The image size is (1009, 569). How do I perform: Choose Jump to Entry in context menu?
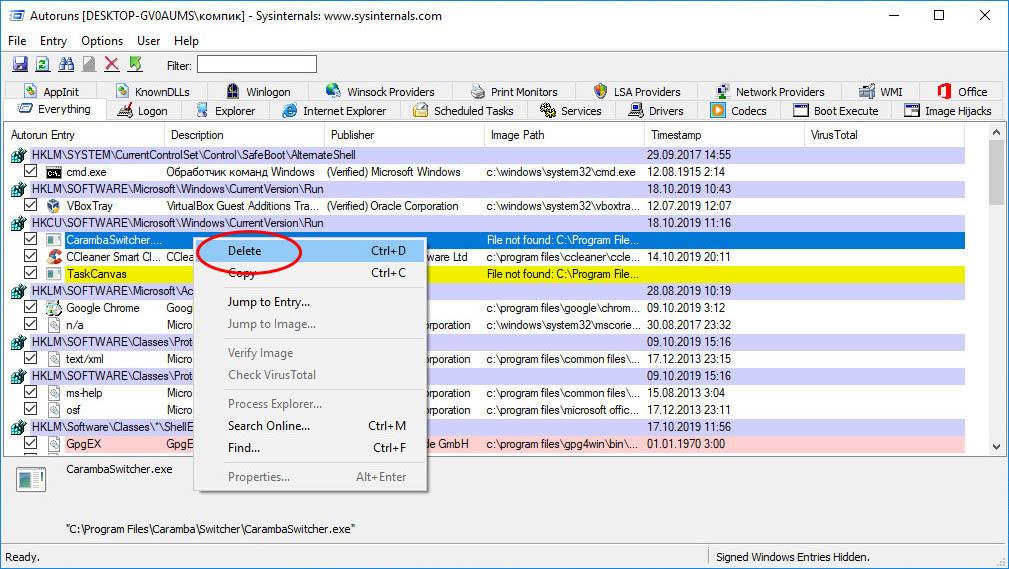pyautogui.click(x=310, y=302)
